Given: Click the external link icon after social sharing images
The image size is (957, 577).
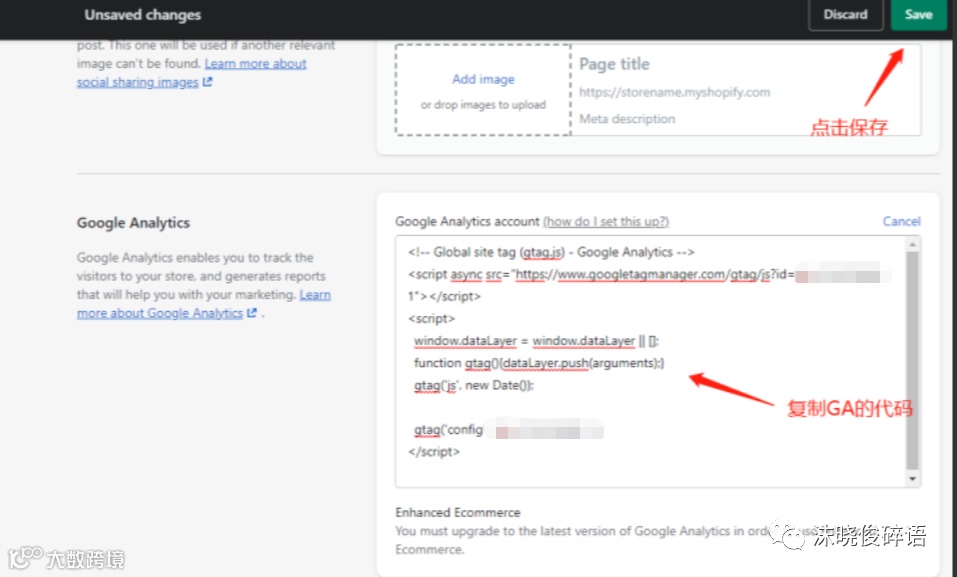Looking at the screenshot, I should click(x=208, y=82).
